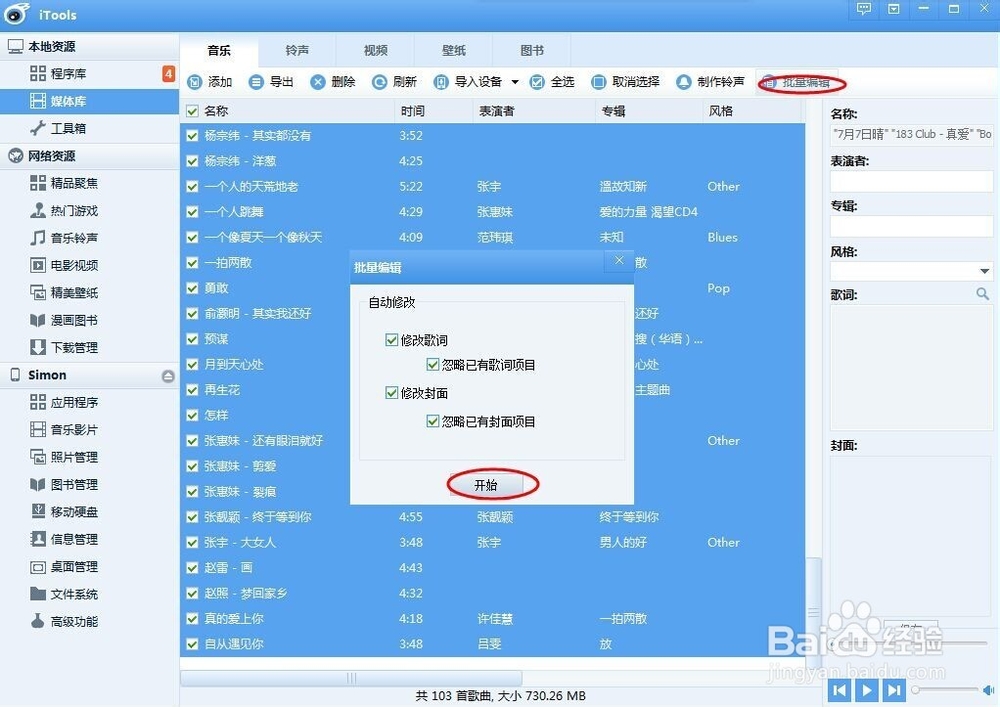Viewport: 1000px width, 707px height.
Task: Switch to the 壁纸 tab
Action: [x=454, y=50]
